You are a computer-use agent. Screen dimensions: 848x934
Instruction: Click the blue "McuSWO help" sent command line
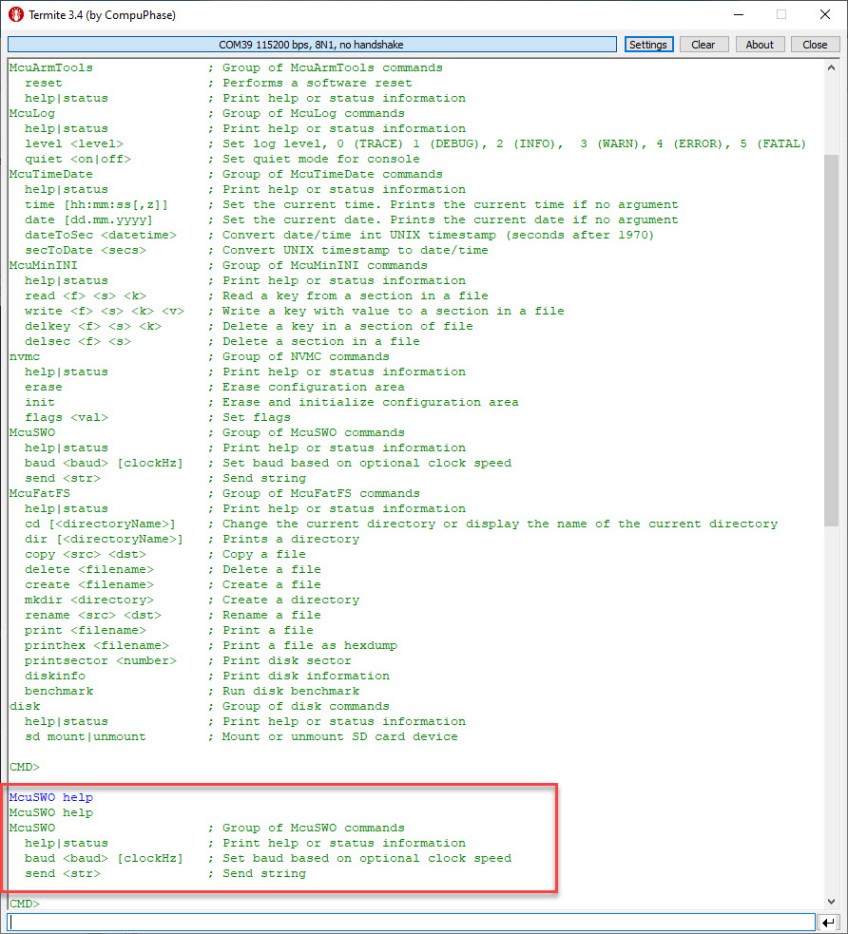pyautogui.click(x=51, y=798)
